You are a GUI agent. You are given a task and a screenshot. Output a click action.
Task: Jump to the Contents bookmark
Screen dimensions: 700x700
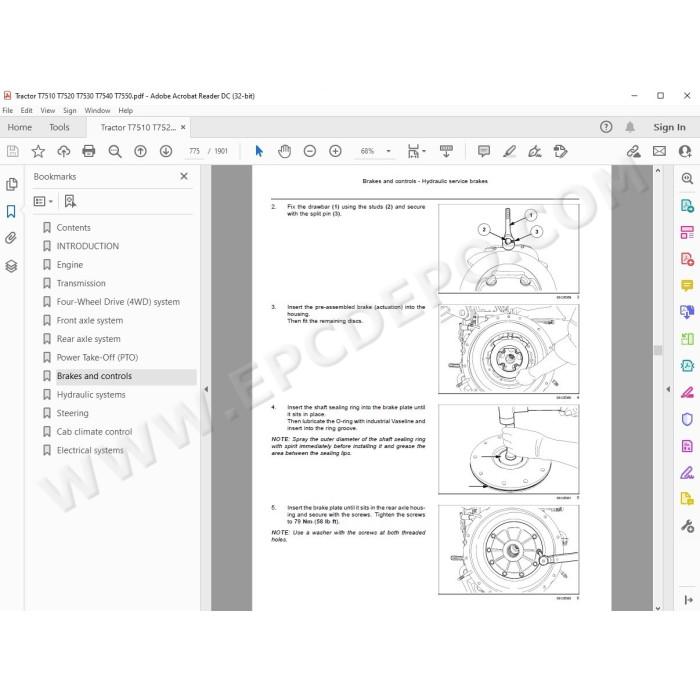[x=73, y=228]
